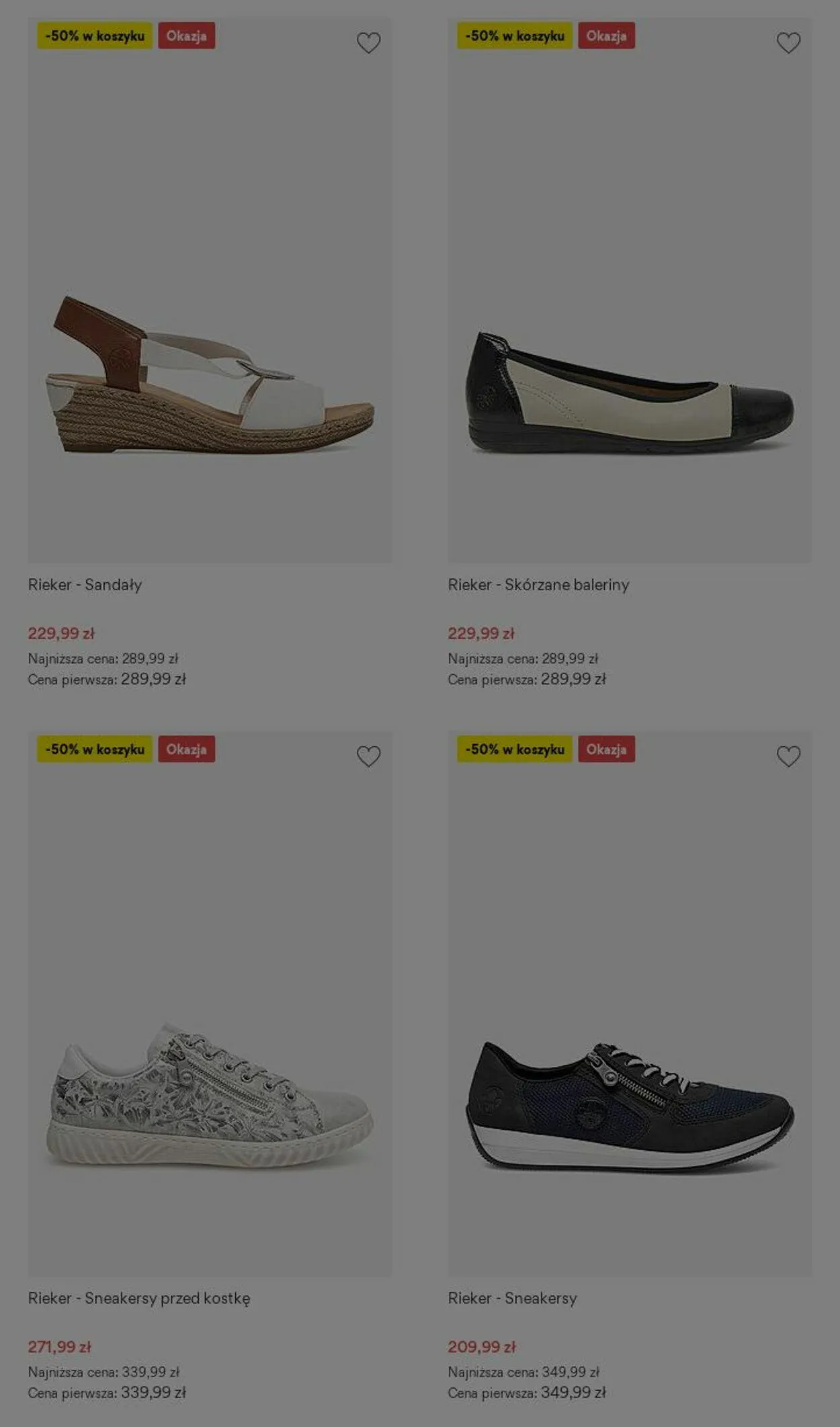Click -50% w koszyku badge on floral sneakers
Image resolution: width=840 pixels, height=1427 pixels.
(x=95, y=749)
